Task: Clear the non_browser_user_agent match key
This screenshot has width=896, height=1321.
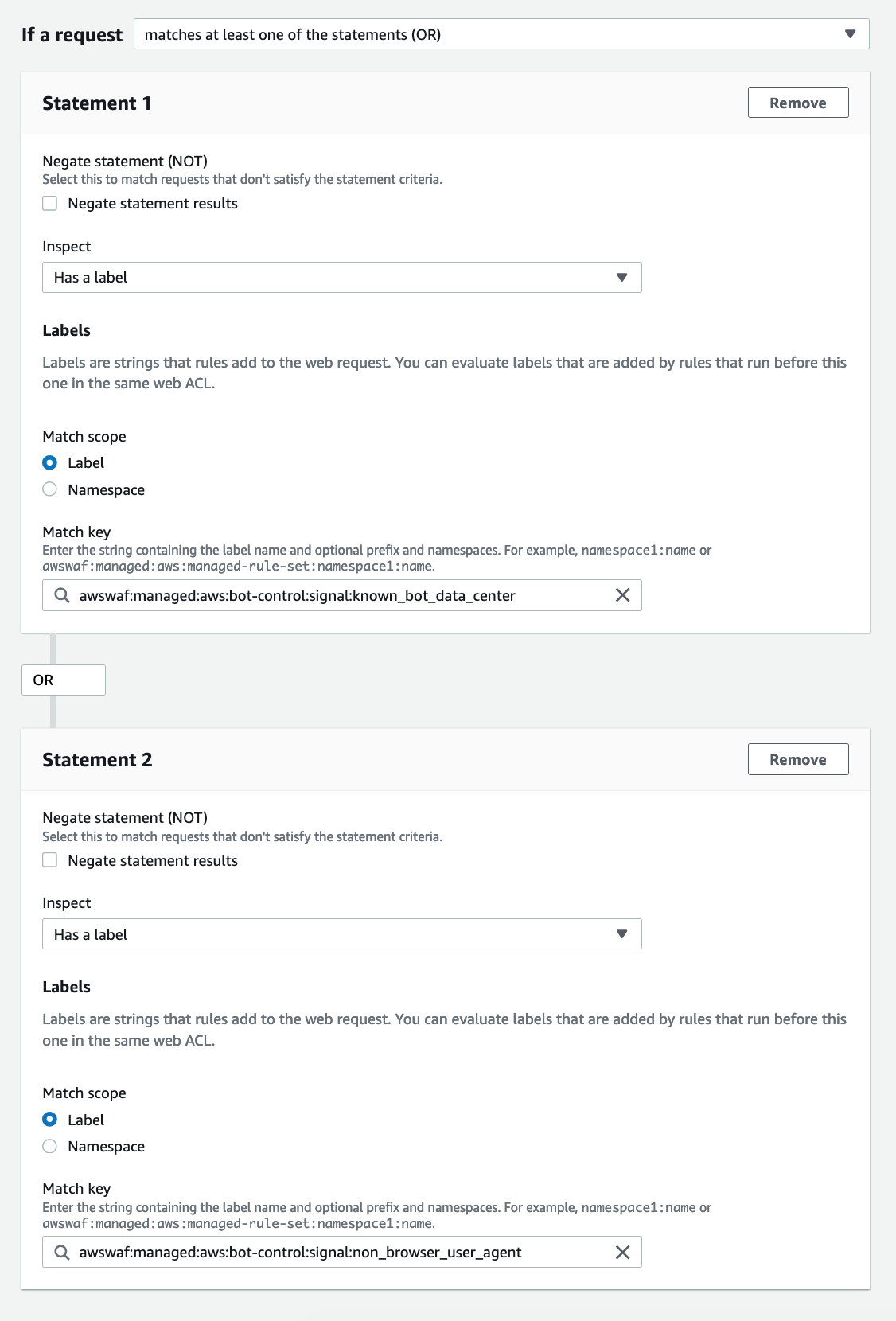Action: pos(622,1253)
